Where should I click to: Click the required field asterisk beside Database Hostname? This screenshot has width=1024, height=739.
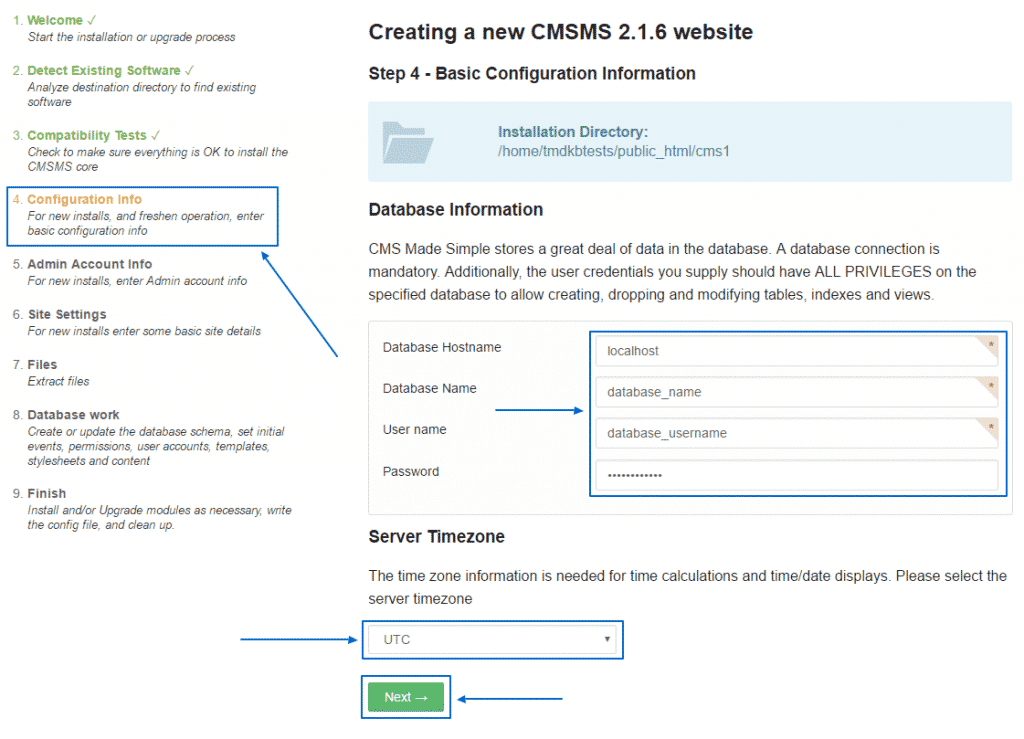coord(993,345)
